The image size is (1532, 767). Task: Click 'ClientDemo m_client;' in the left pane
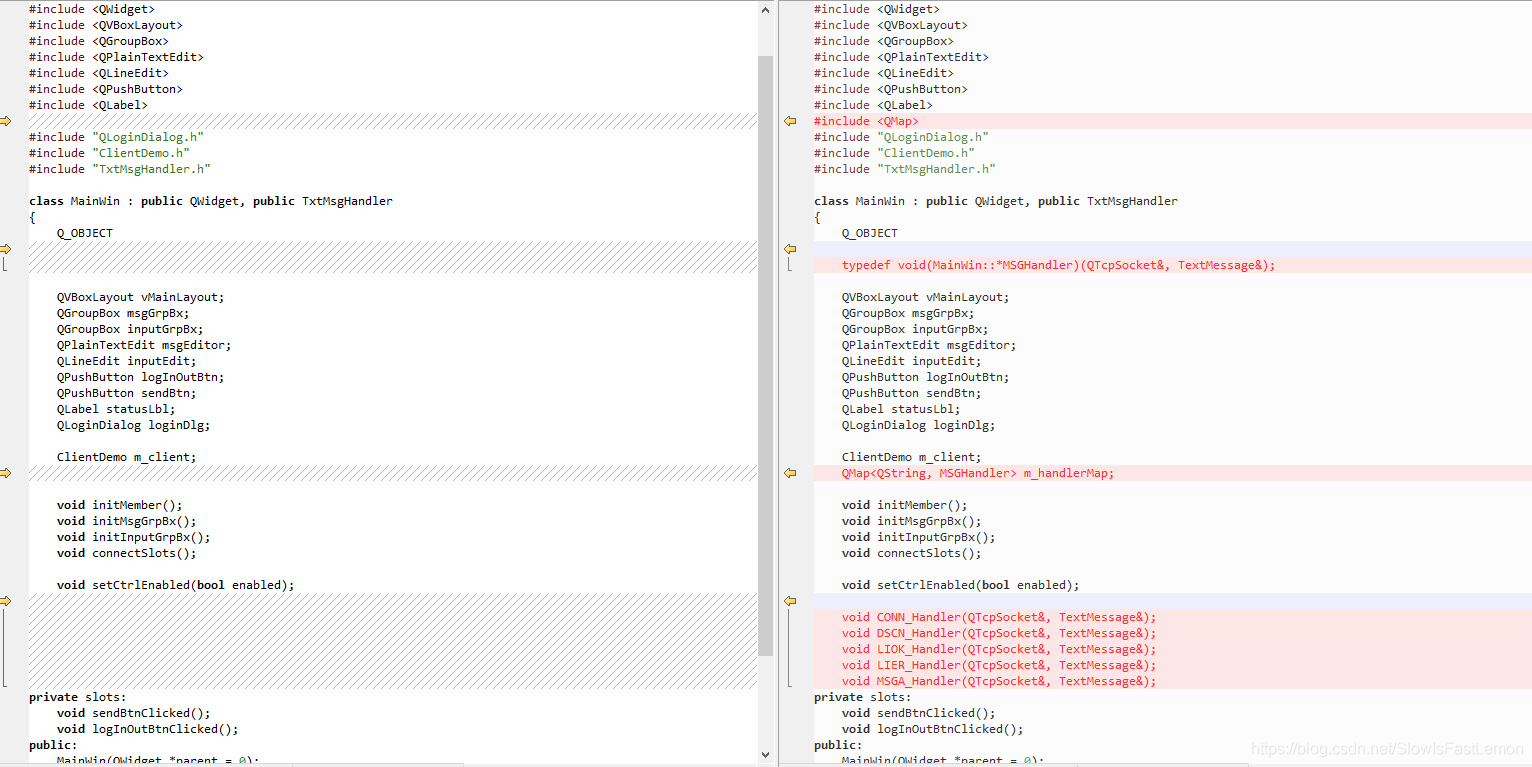click(127, 457)
